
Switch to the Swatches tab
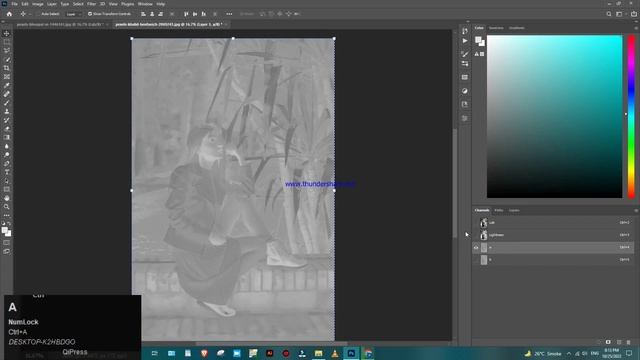pos(496,28)
